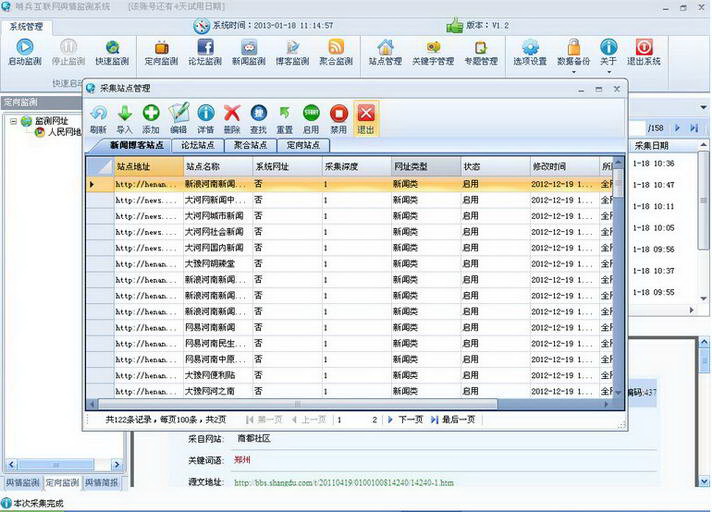Go to page 2 link

(375, 420)
